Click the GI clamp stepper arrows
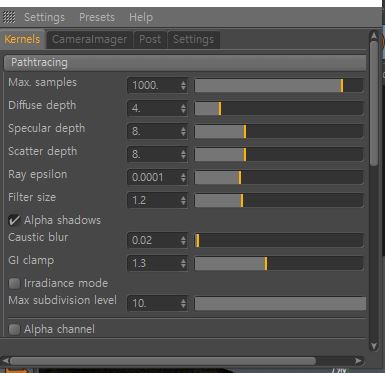 click(x=183, y=263)
